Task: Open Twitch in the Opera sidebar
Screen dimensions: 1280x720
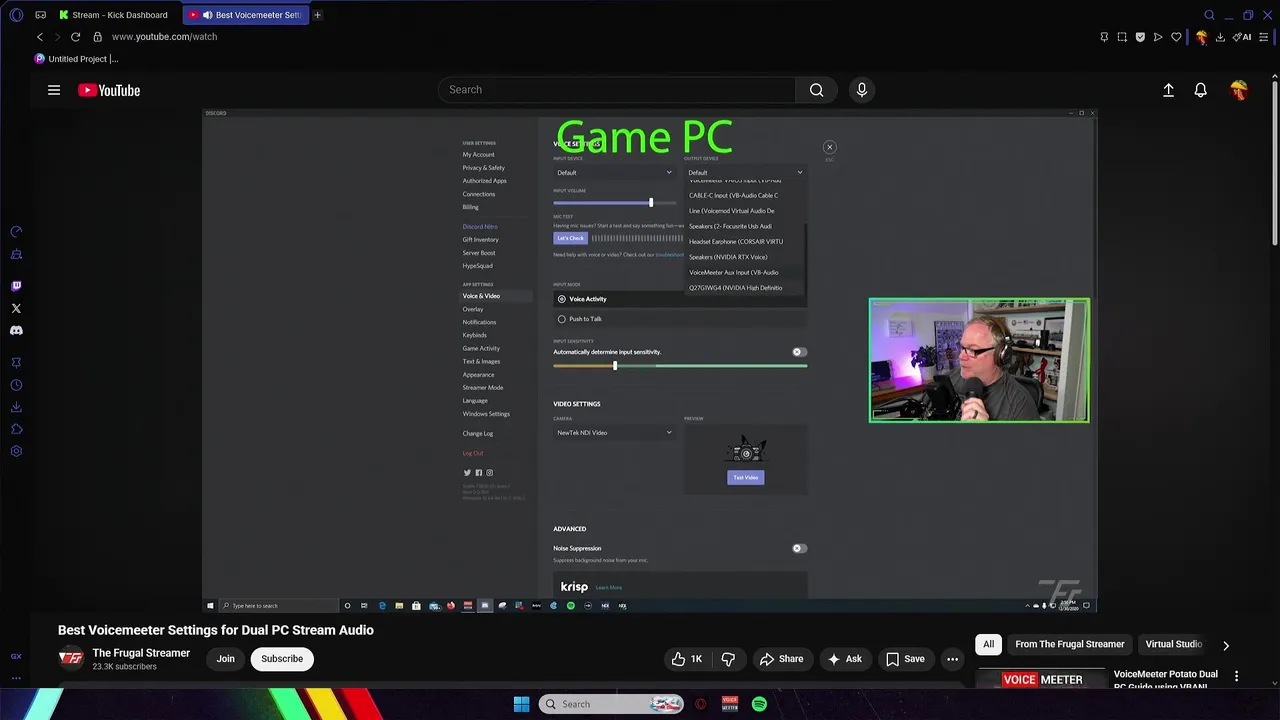Action: pos(16,286)
